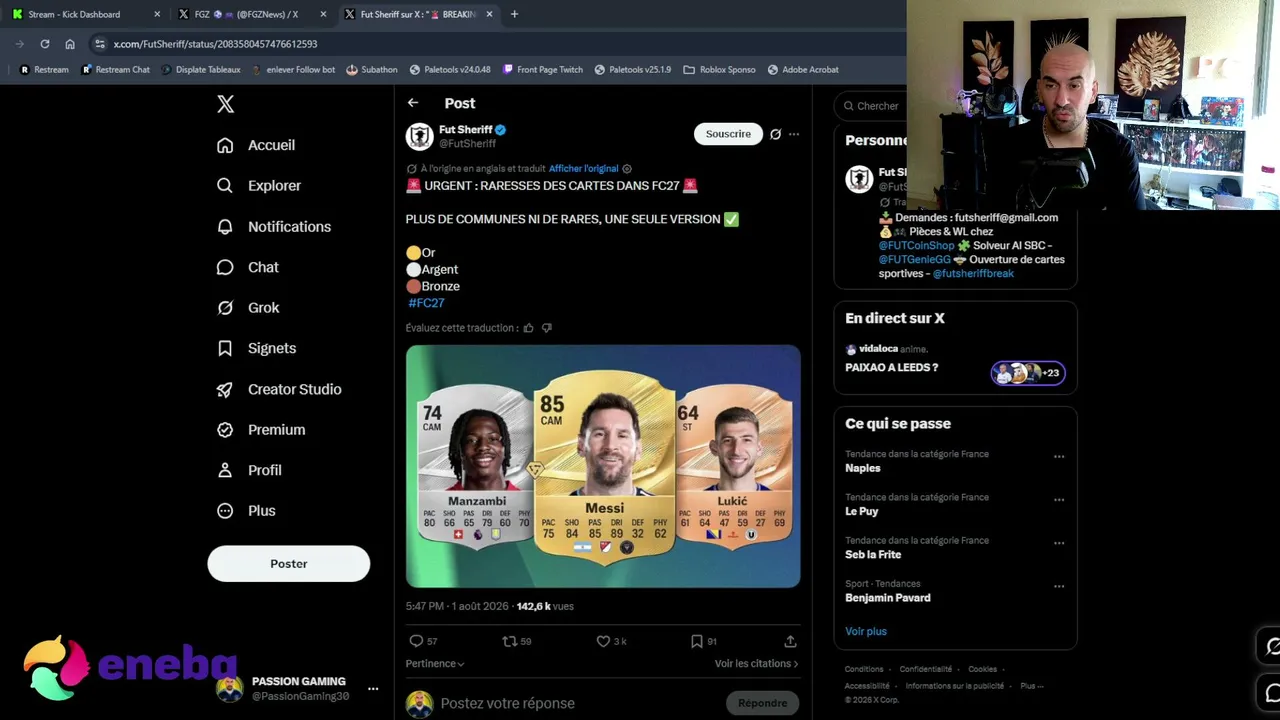This screenshot has height=720, width=1280.
Task: Switch to the FGZ (@FGZNews) tab
Action: click(x=250, y=14)
